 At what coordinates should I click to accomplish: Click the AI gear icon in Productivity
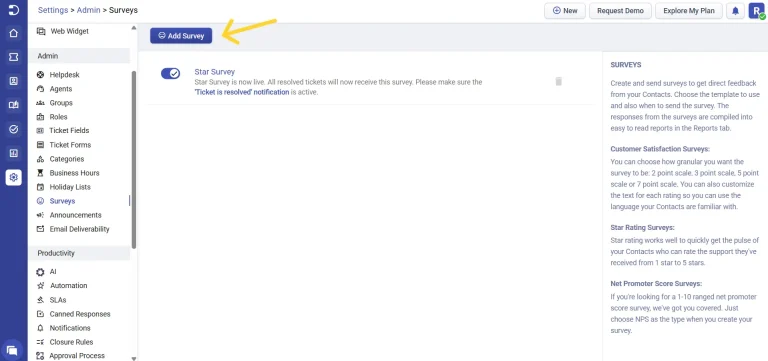(40, 272)
